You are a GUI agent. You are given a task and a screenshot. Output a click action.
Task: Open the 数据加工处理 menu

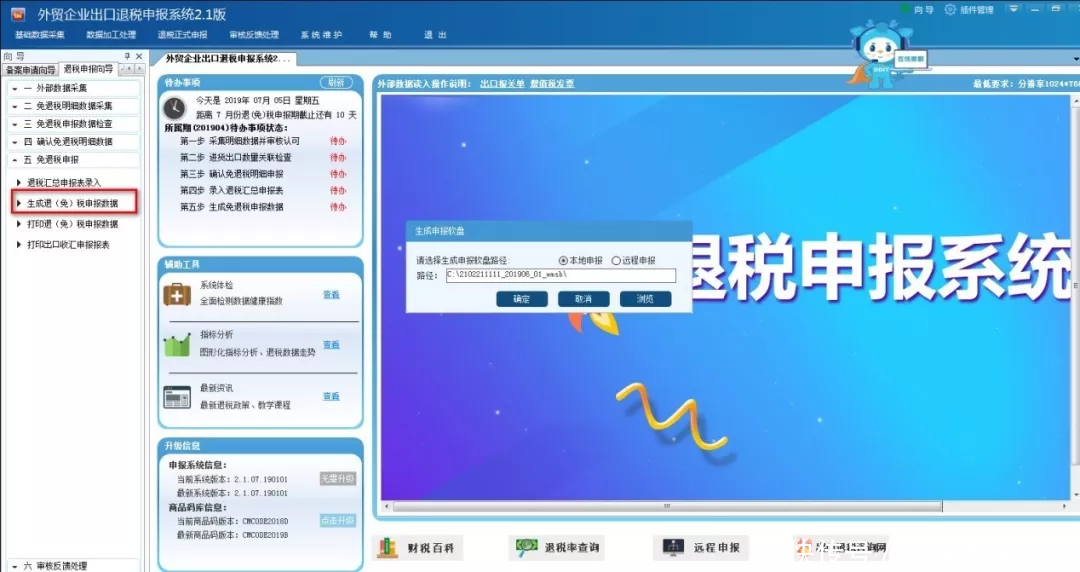pos(111,35)
